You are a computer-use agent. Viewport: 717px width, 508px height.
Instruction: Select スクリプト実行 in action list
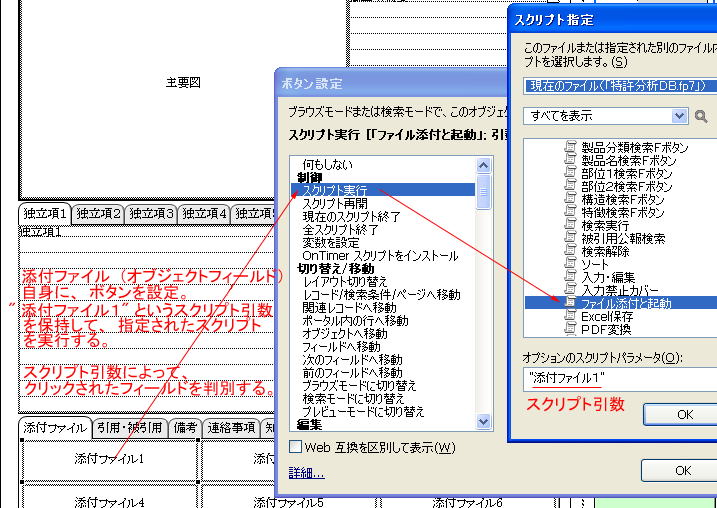tap(383, 190)
